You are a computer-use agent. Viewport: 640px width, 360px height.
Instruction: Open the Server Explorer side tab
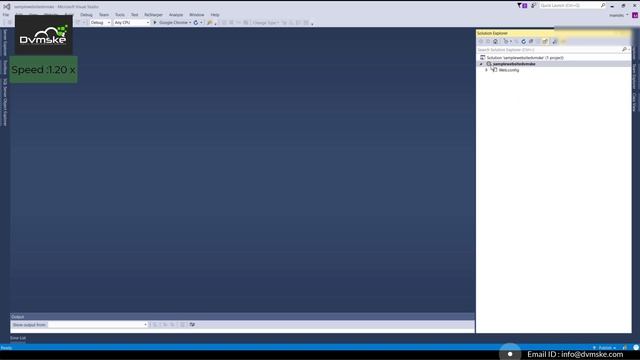(5, 42)
